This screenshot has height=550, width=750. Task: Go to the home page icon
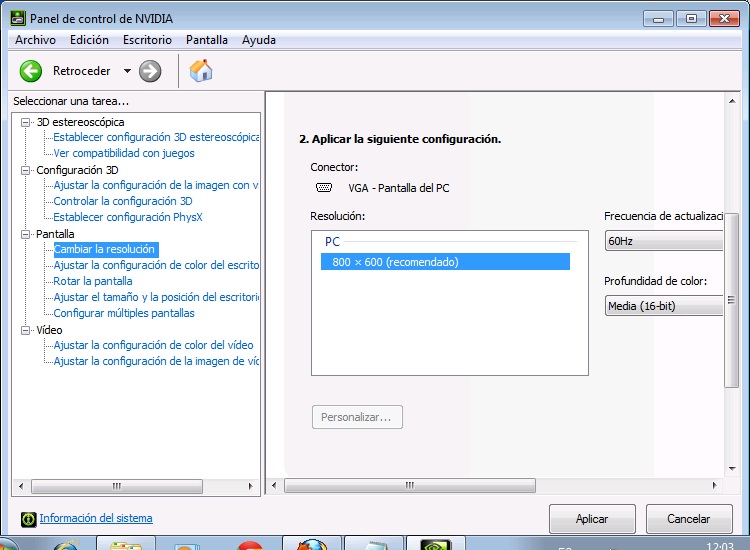[201, 71]
